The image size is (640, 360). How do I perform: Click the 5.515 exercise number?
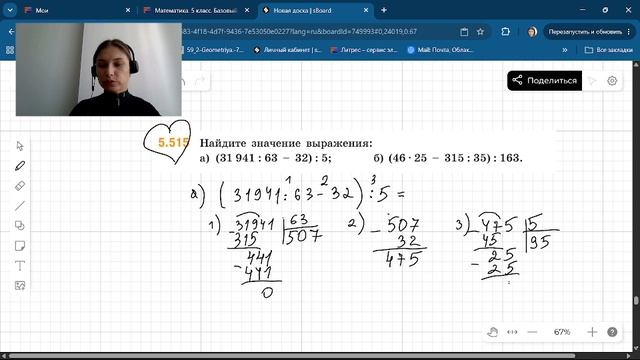pos(173,142)
